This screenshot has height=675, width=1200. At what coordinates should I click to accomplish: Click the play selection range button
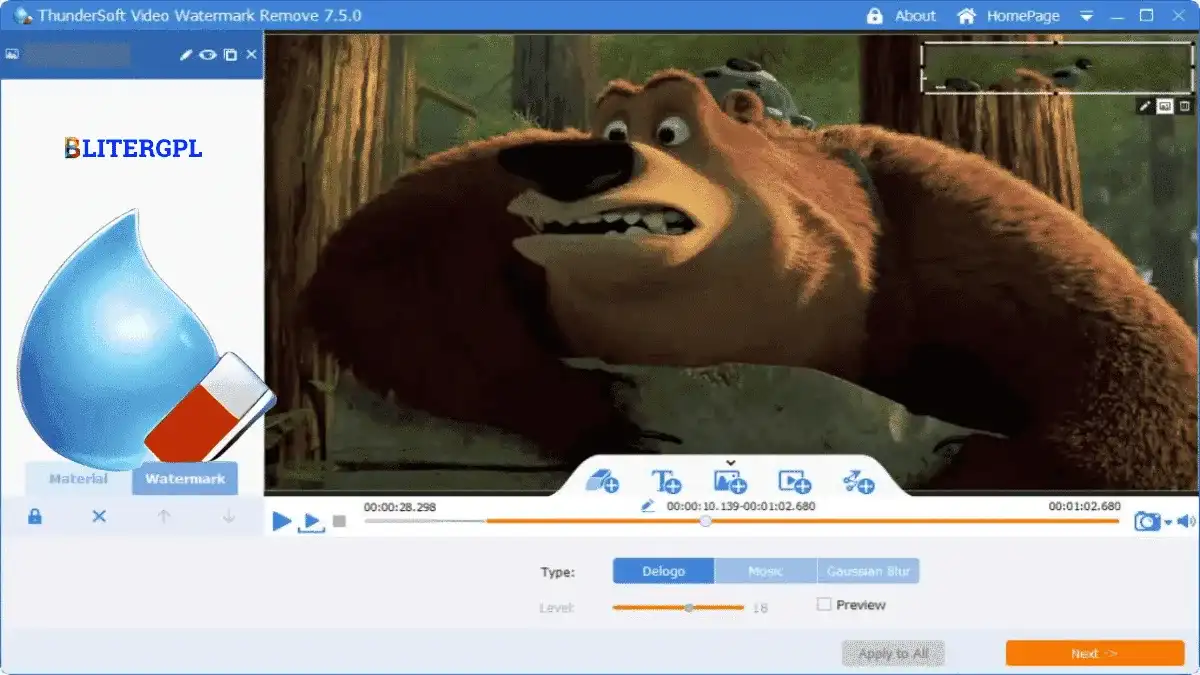[x=312, y=522]
